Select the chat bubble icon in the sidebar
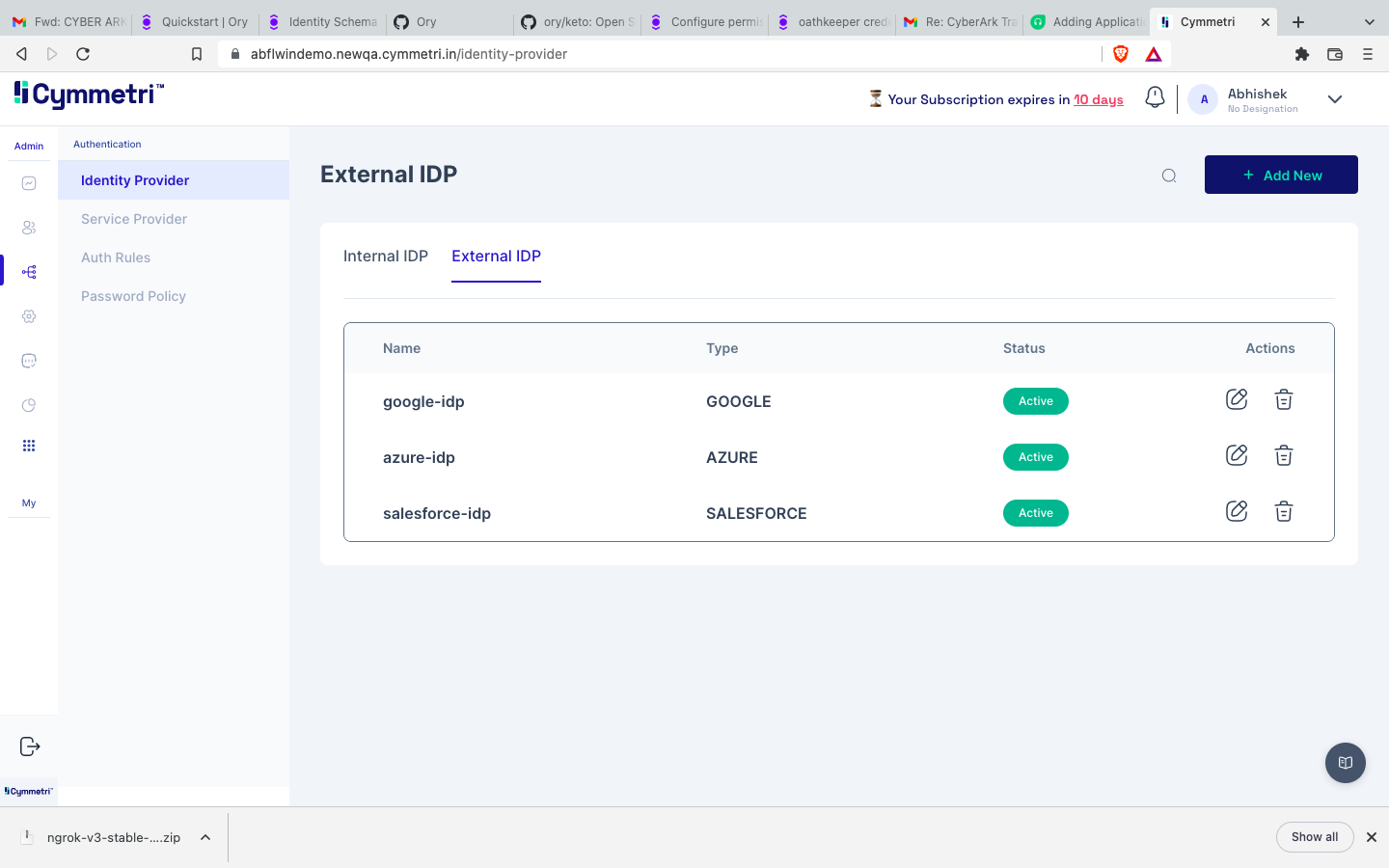The height and width of the screenshot is (868, 1389). point(29,360)
